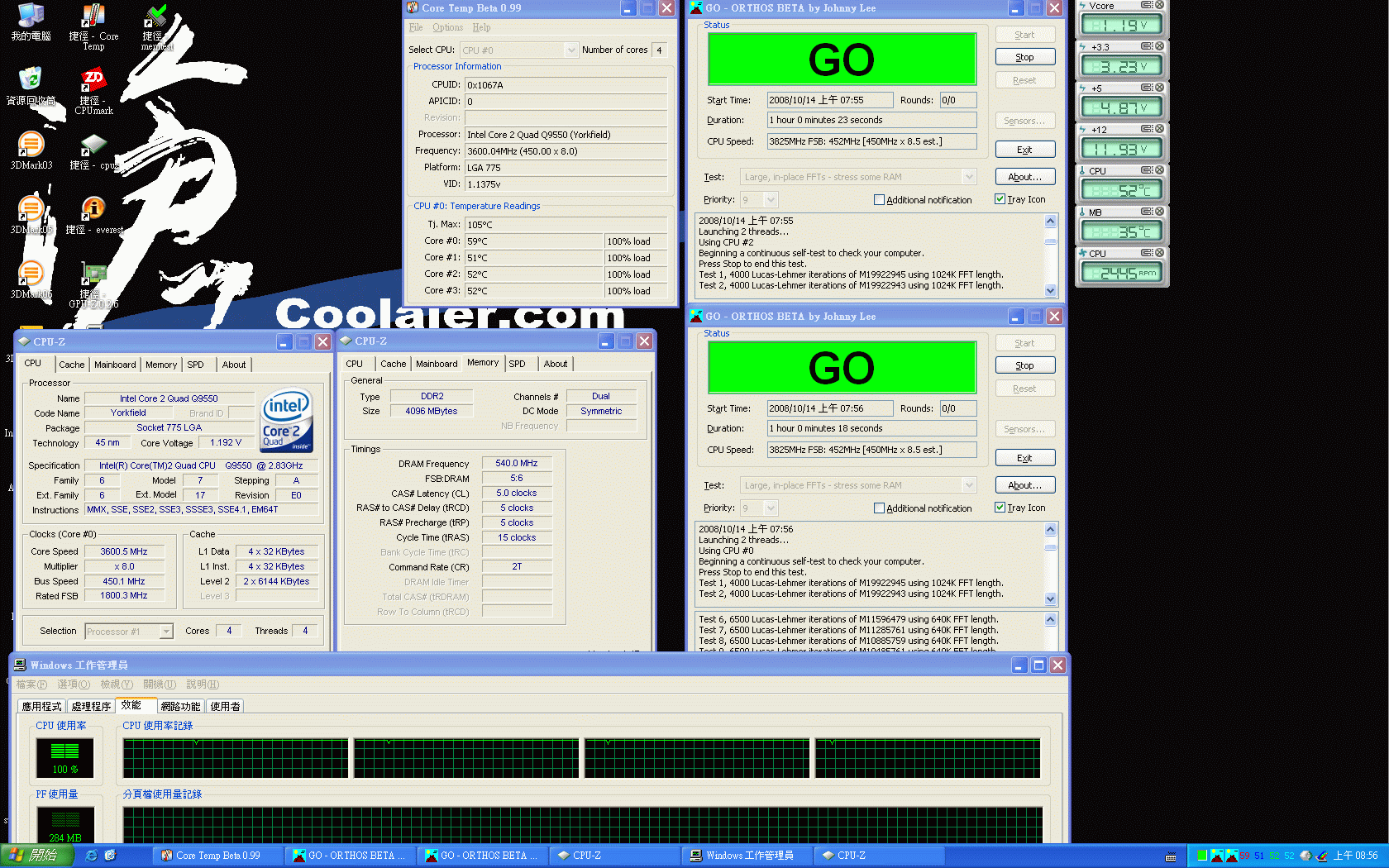Open the Test dropdown in upper ORTHOS window

[969, 177]
